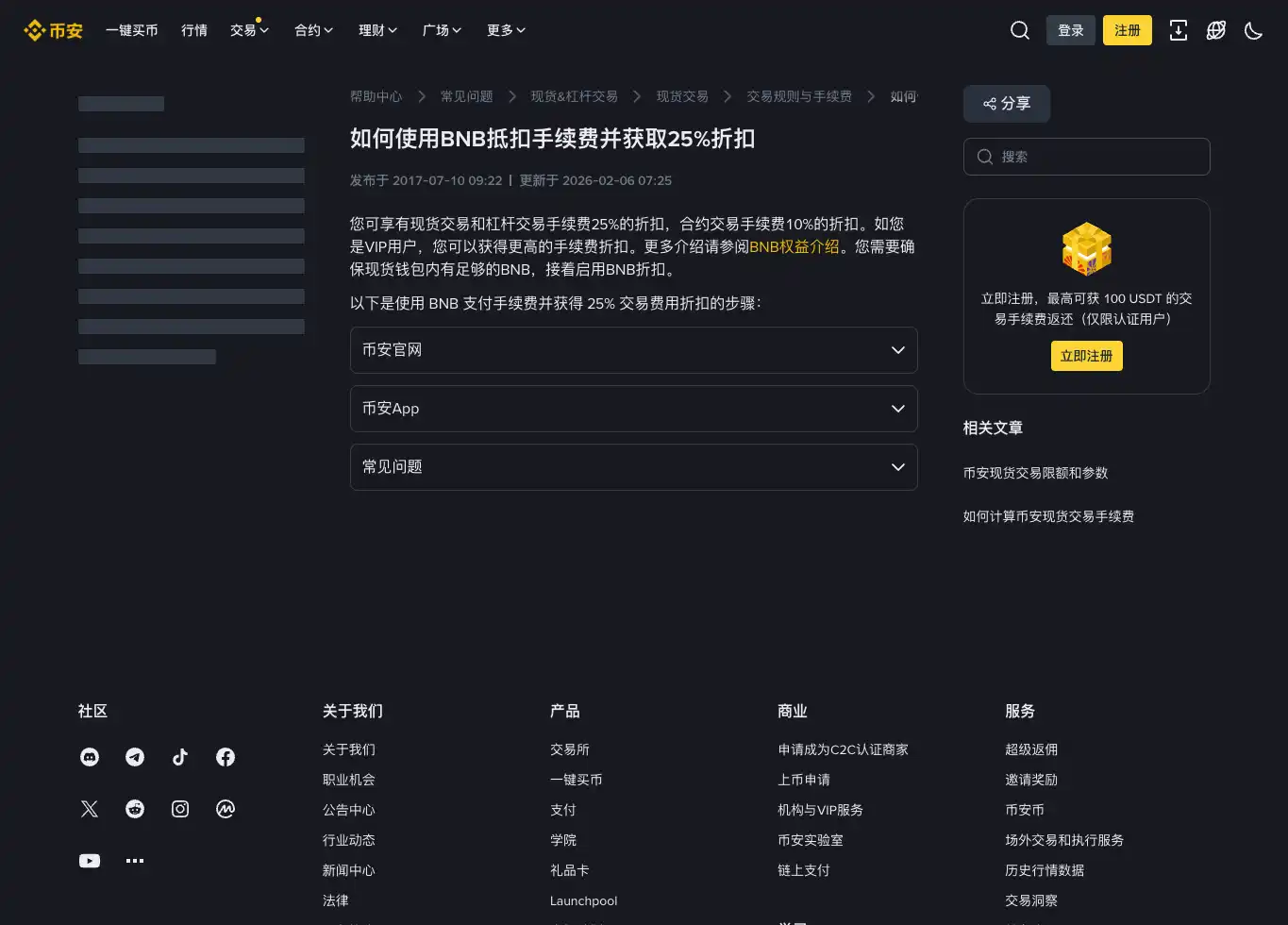Open the 合约 dropdown menu
The width and height of the screenshot is (1288, 925).
click(x=313, y=30)
